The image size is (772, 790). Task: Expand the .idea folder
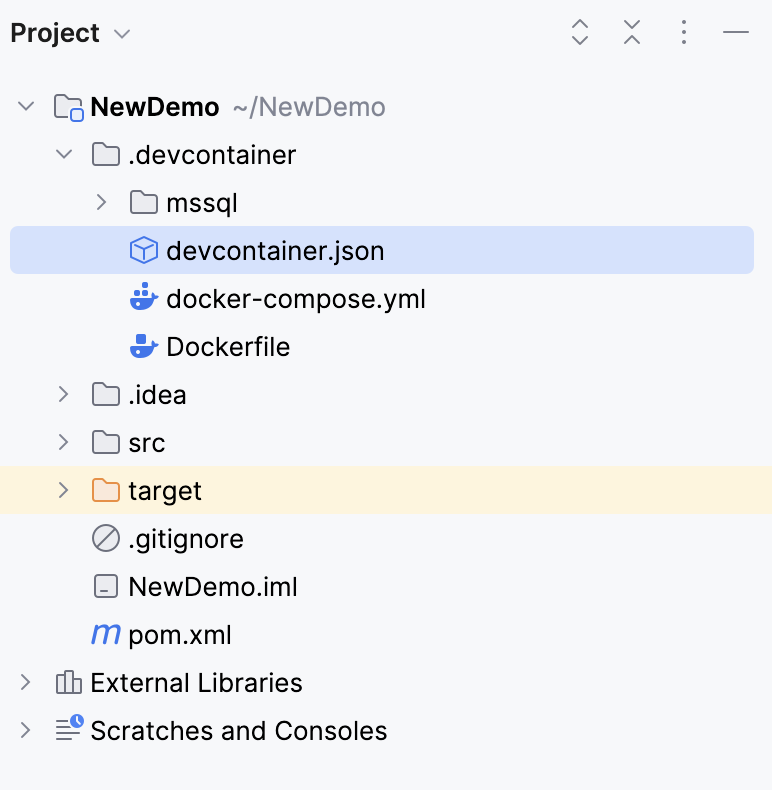[64, 394]
